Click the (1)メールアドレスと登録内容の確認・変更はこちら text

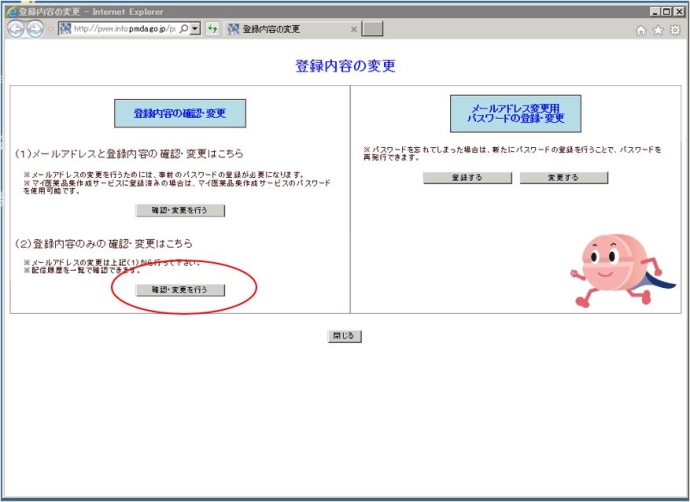(x=129, y=154)
